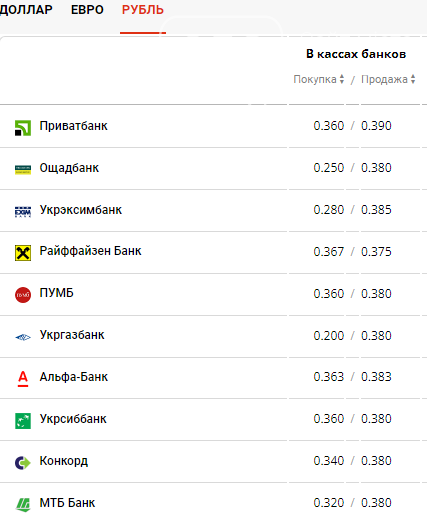The height and width of the screenshot is (524, 427).
Task: Click the В кассах банков header
Action: 356,54
